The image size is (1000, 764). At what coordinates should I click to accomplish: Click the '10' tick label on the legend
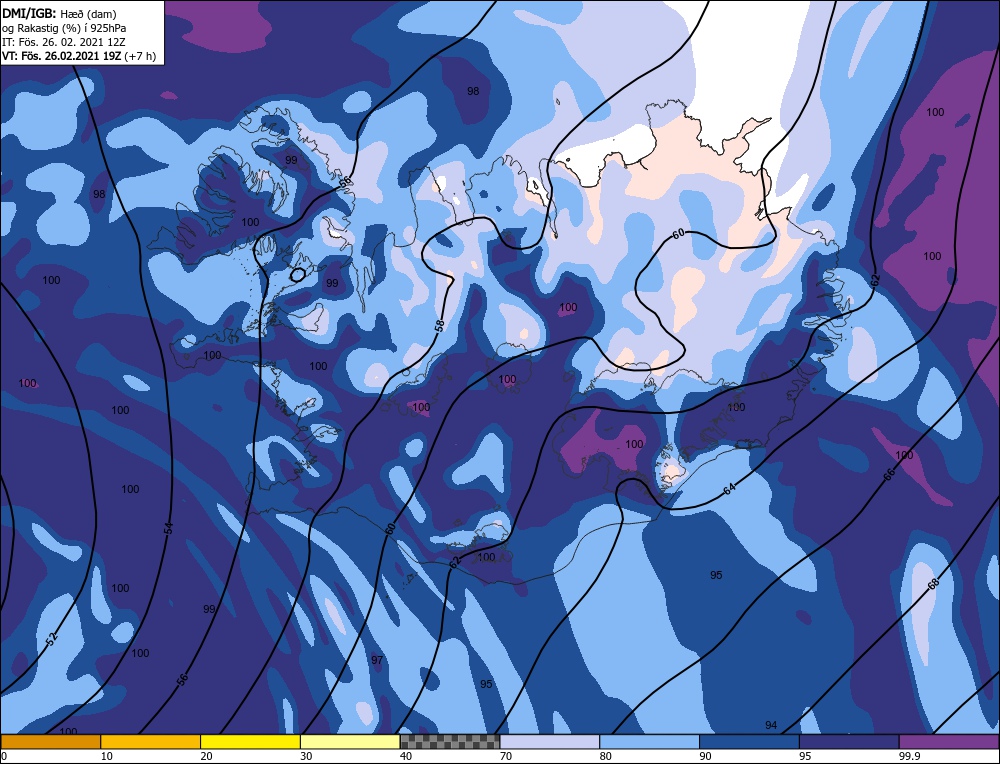(106, 756)
